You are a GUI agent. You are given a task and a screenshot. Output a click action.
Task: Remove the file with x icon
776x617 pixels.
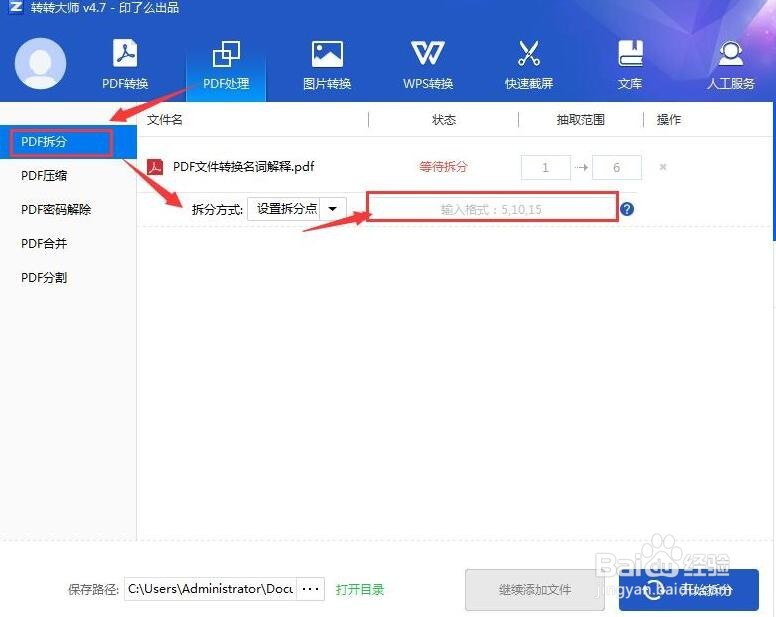[x=663, y=167]
